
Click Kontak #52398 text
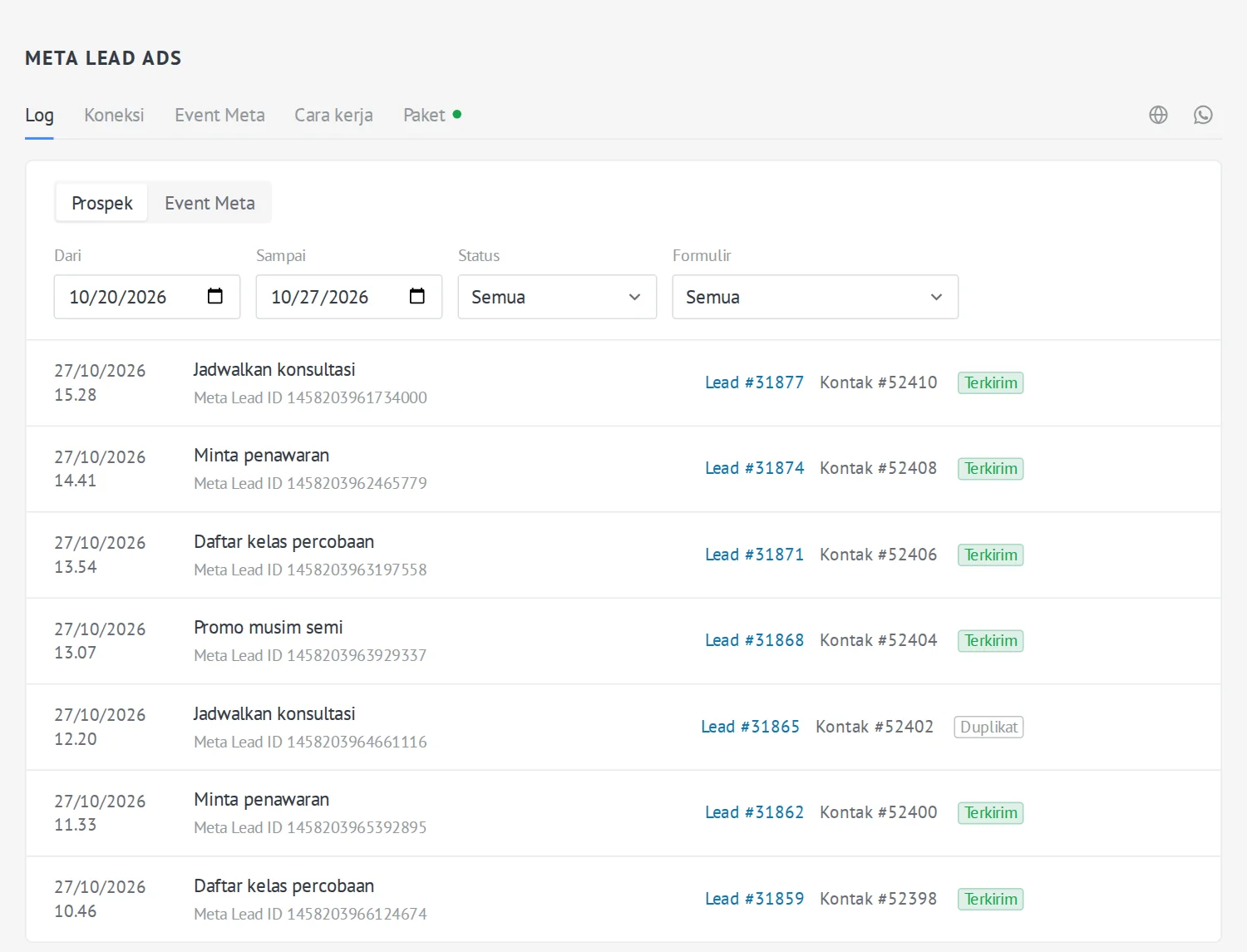point(878,899)
